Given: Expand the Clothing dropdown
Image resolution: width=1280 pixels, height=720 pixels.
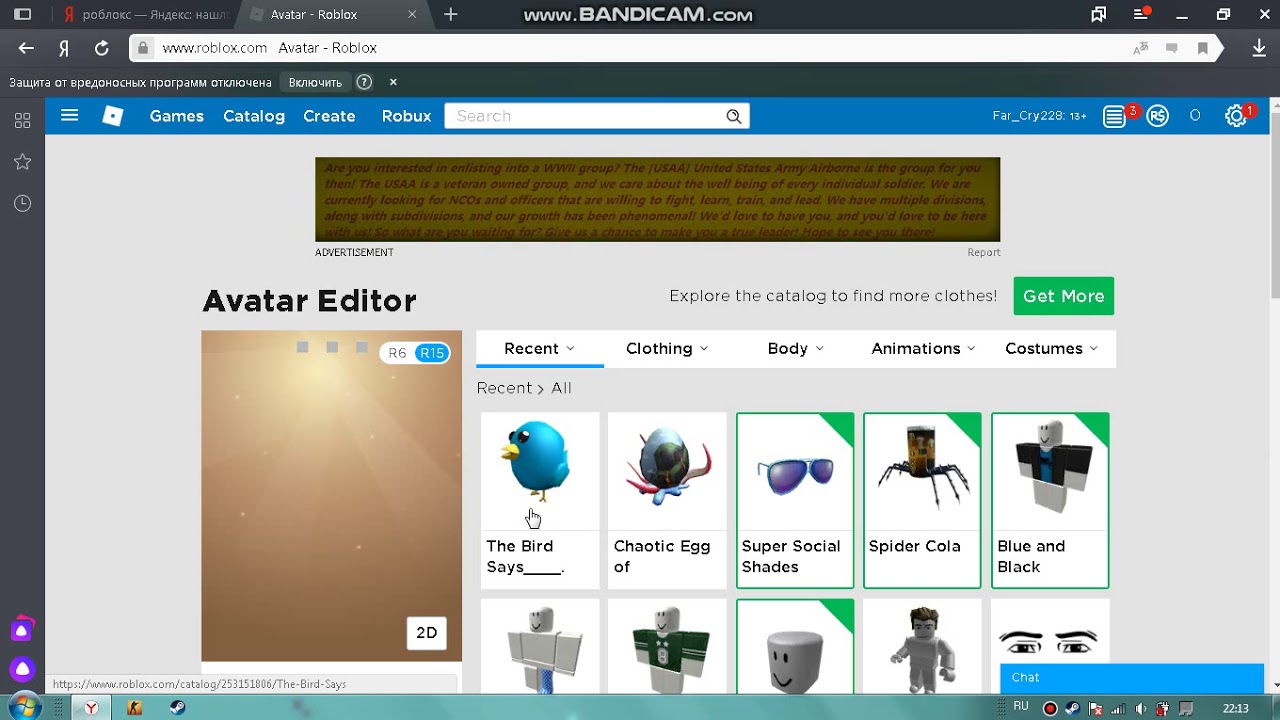Looking at the screenshot, I should (667, 348).
